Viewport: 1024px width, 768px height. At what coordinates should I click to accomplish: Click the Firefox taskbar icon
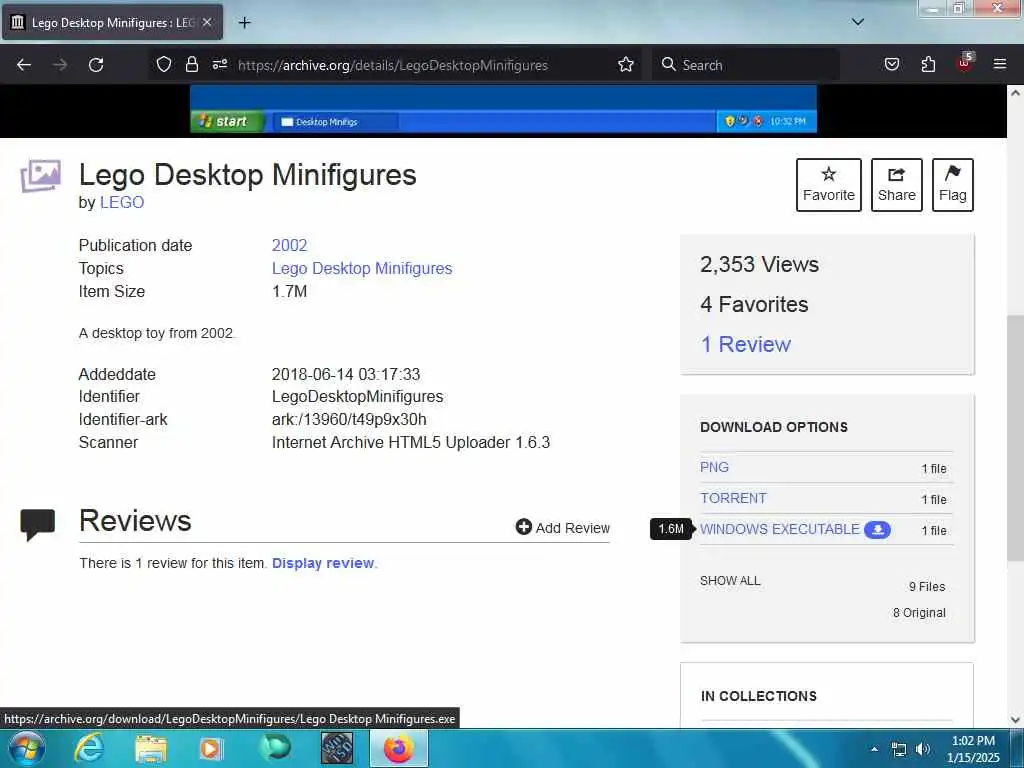coord(399,748)
